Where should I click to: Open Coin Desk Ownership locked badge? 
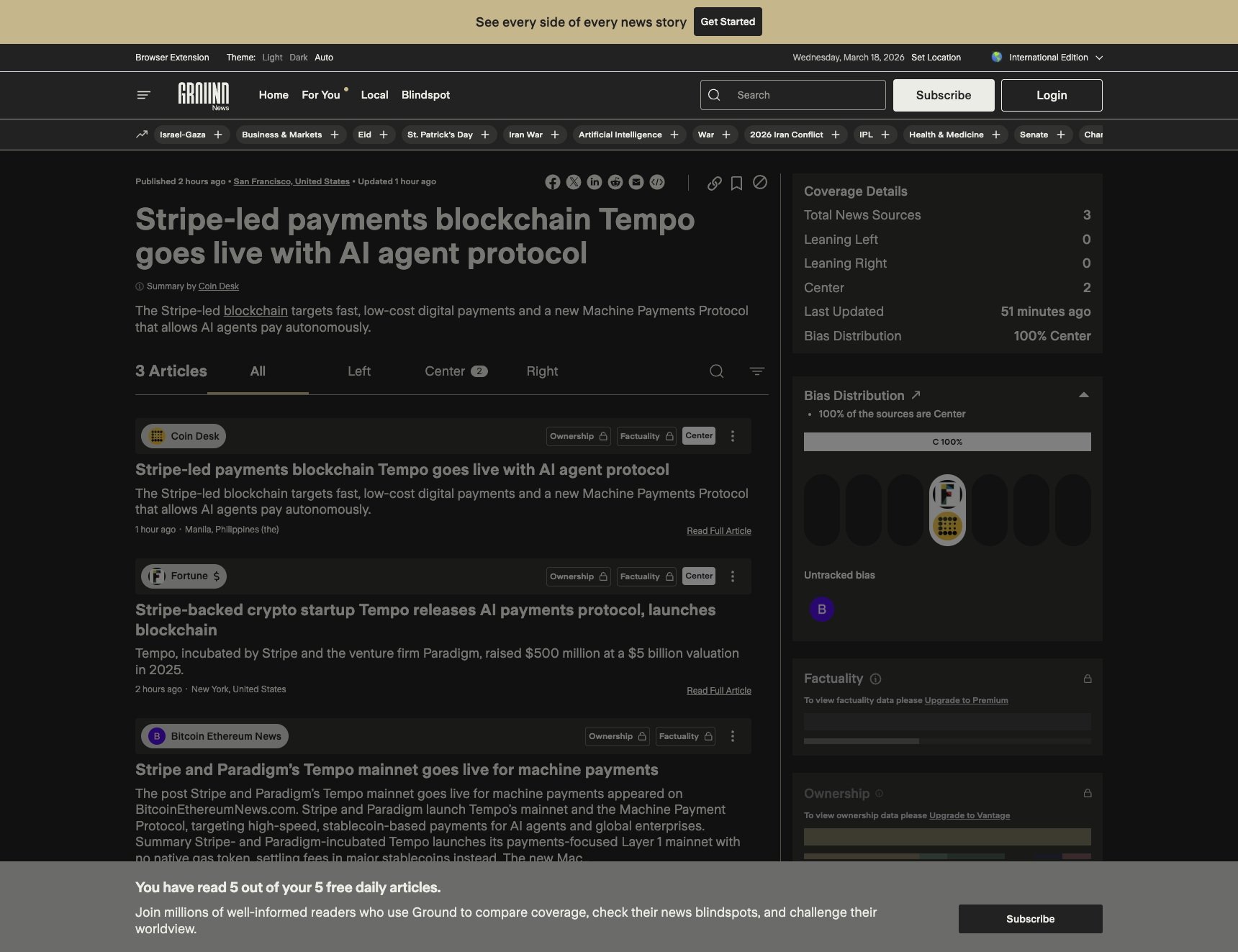click(x=579, y=436)
